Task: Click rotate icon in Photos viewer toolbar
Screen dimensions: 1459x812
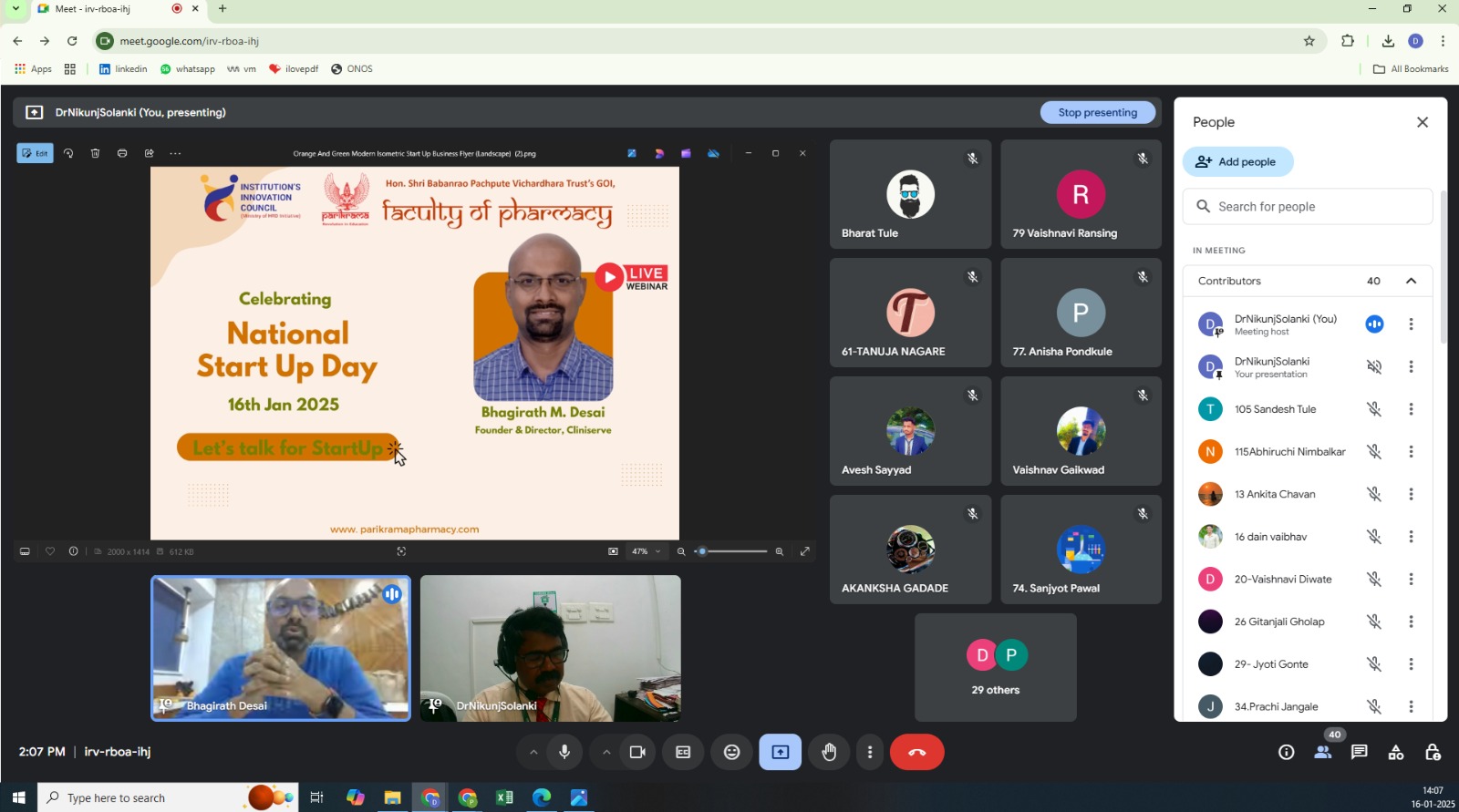Action: [68, 153]
